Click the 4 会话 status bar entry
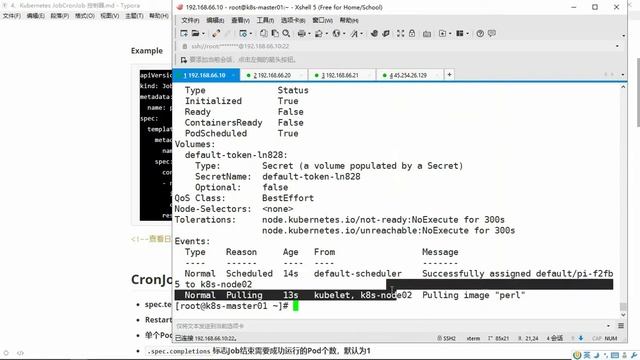This screenshot has width=640, height=360. pos(555,338)
